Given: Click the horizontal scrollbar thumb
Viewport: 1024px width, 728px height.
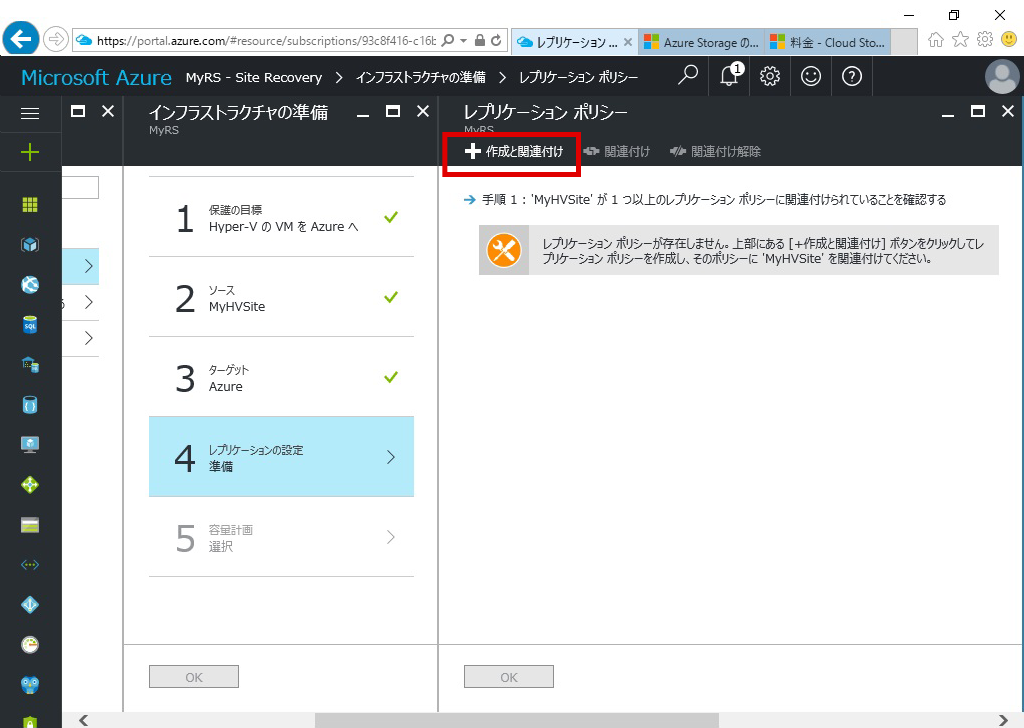Looking at the screenshot, I should click(x=517, y=720).
